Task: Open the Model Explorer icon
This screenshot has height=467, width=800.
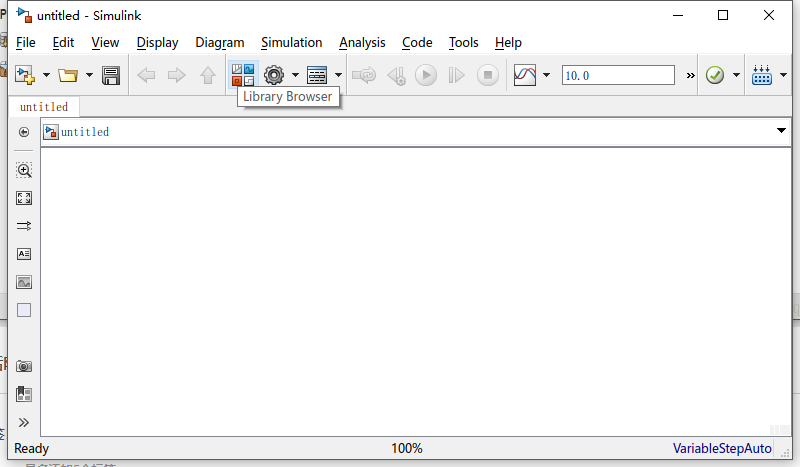Action: click(317, 75)
